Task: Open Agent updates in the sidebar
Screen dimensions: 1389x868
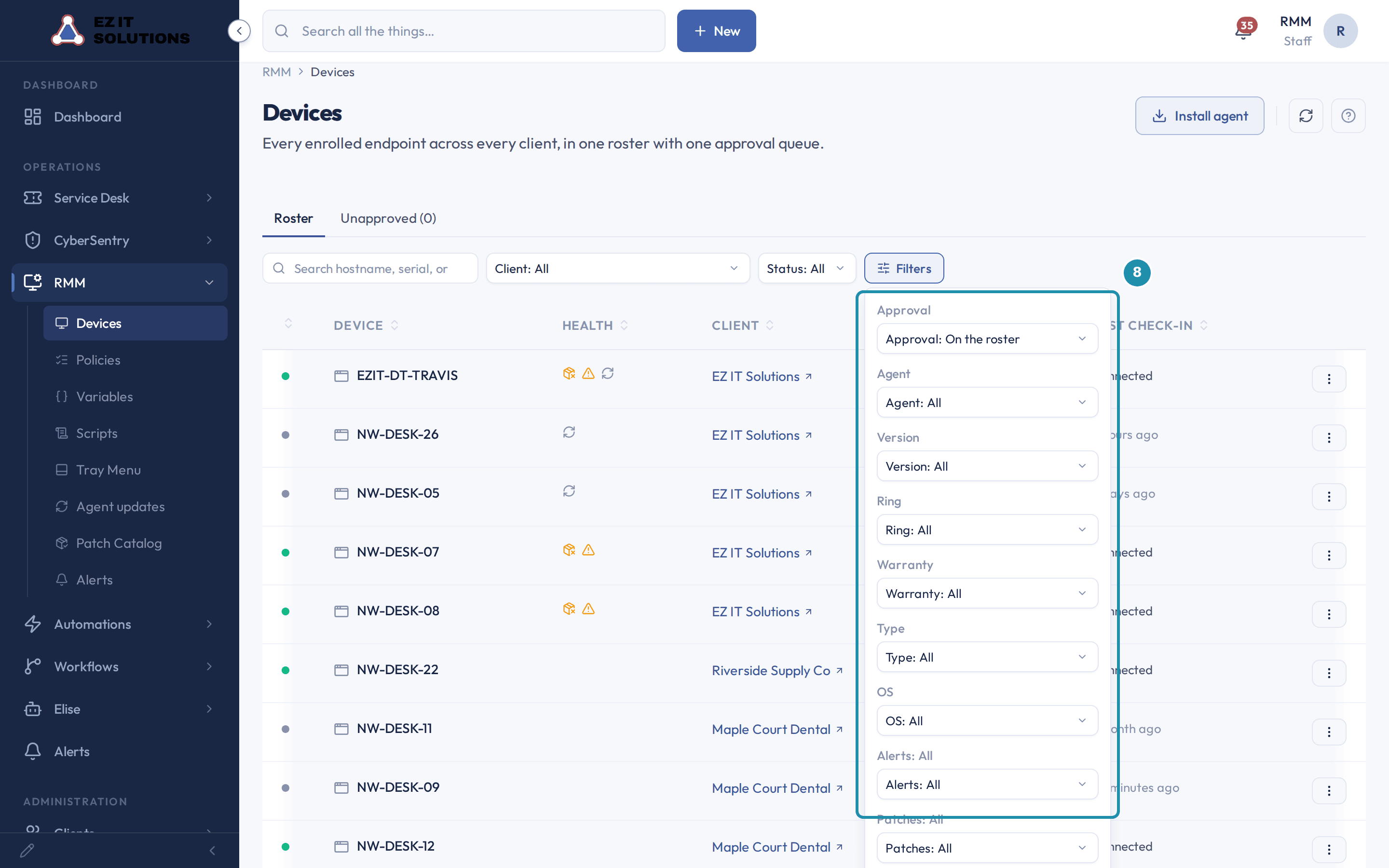Action: tap(136, 507)
